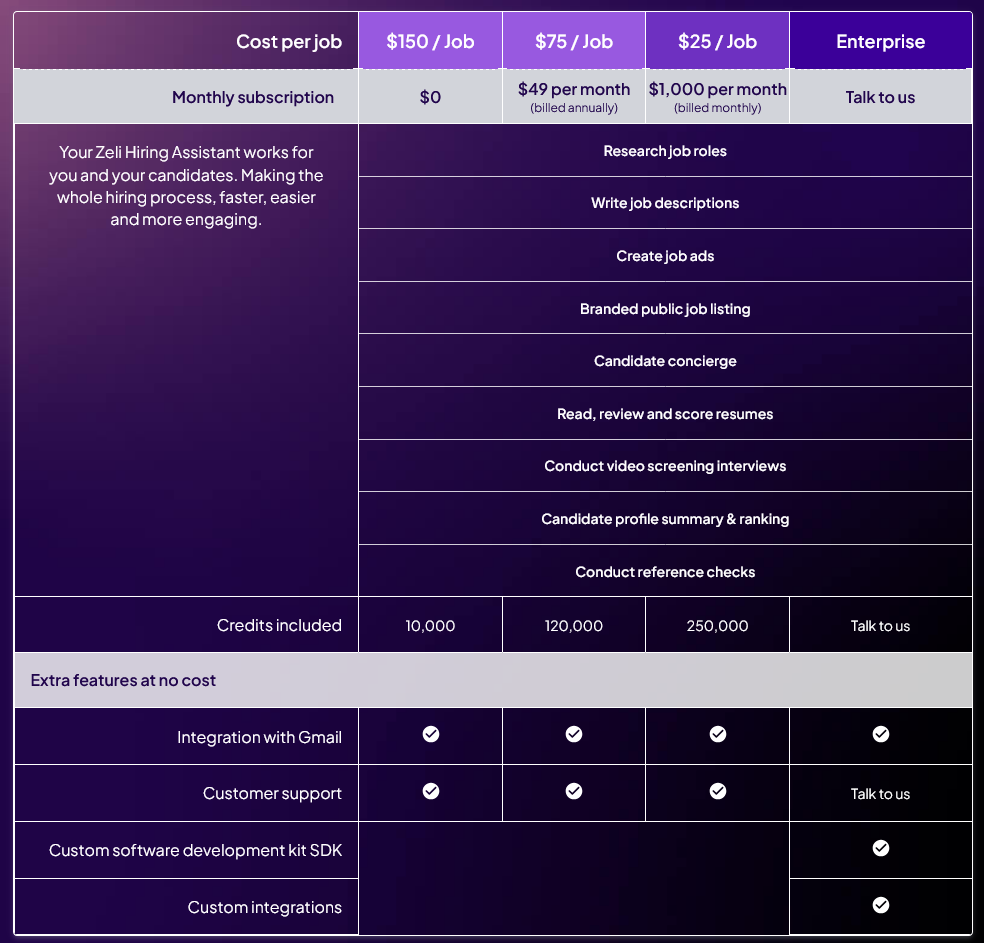Click 'Read, review and score resumes' row
This screenshot has width=984, height=943.
pyautogui.click(x=665, y=413)
